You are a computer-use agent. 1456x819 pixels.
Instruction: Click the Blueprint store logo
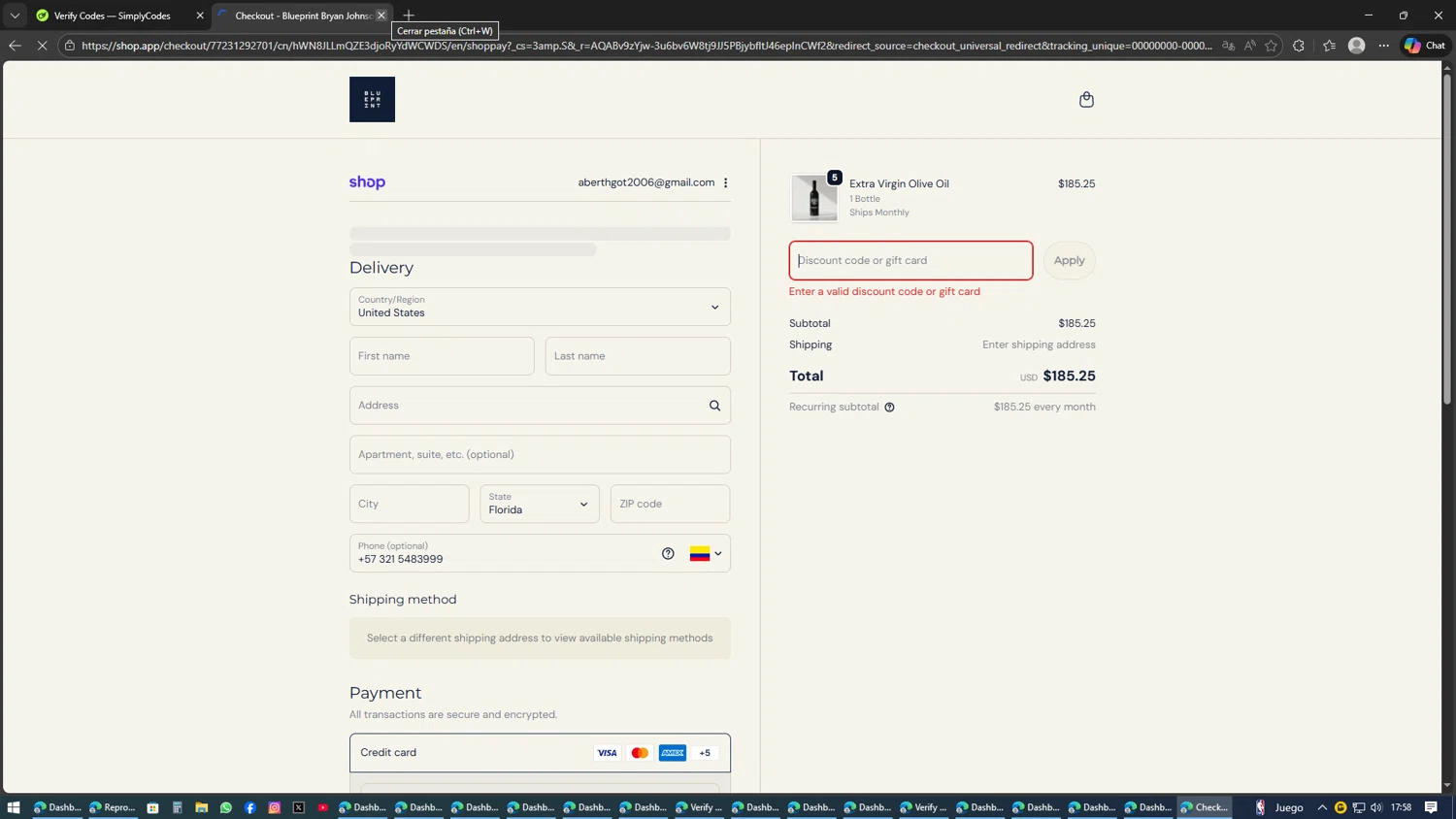(372, 99)
